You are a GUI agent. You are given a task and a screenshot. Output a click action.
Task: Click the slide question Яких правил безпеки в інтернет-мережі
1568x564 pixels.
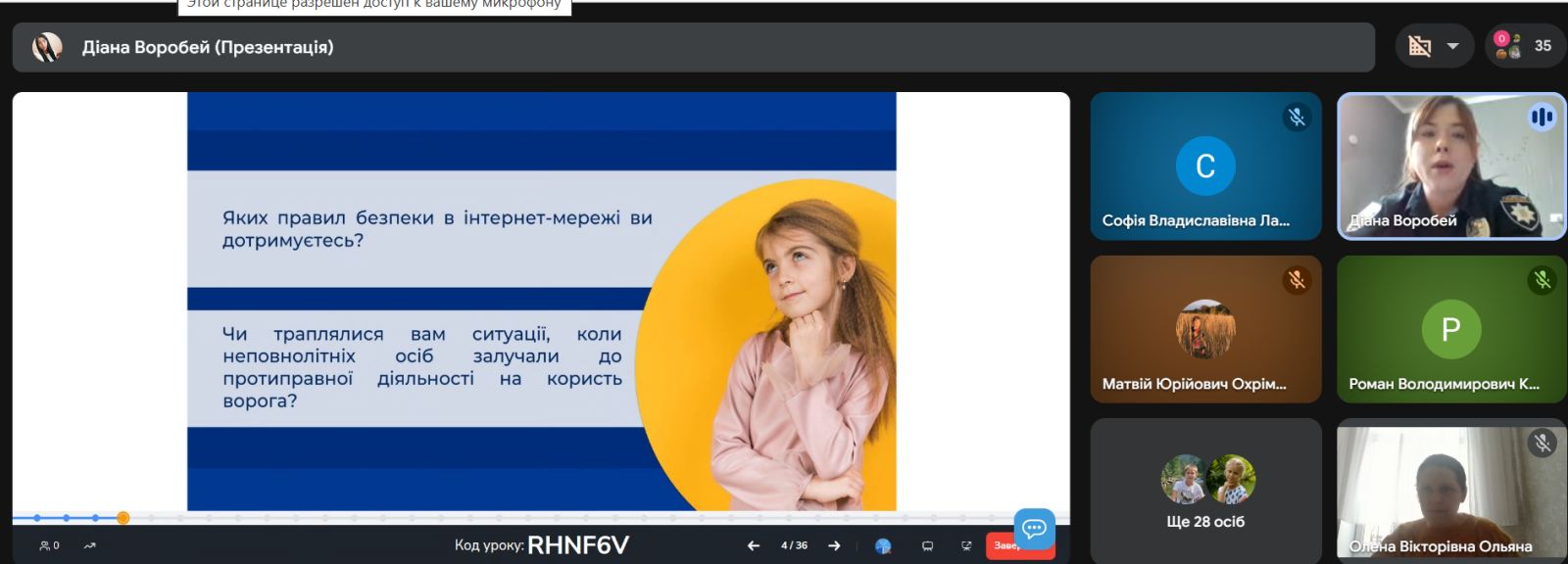pyautogui.click(x=437, y=229)
